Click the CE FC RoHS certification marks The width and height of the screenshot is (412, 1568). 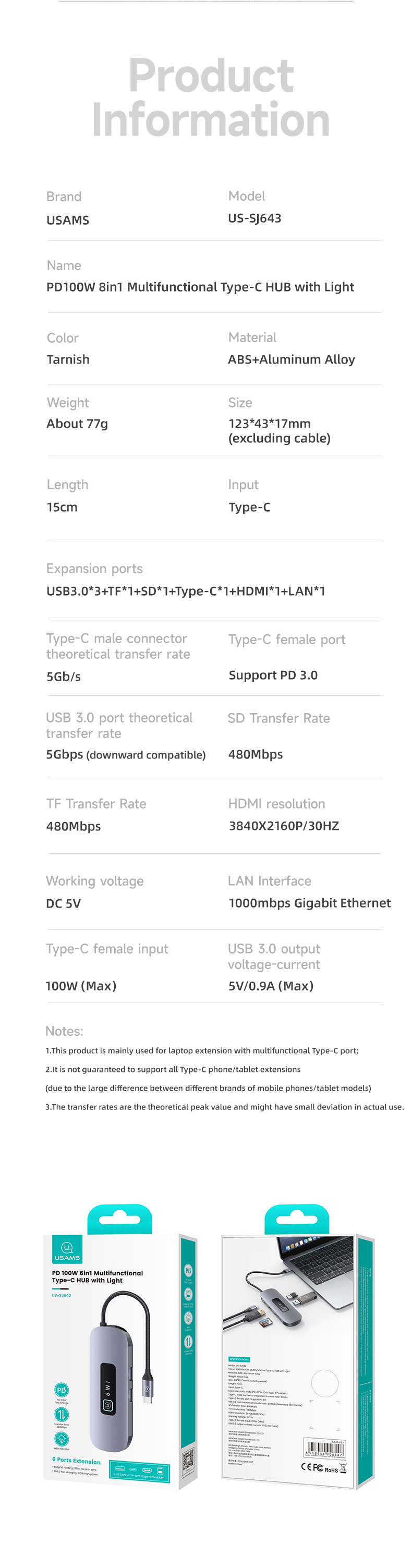point(324,1468)
